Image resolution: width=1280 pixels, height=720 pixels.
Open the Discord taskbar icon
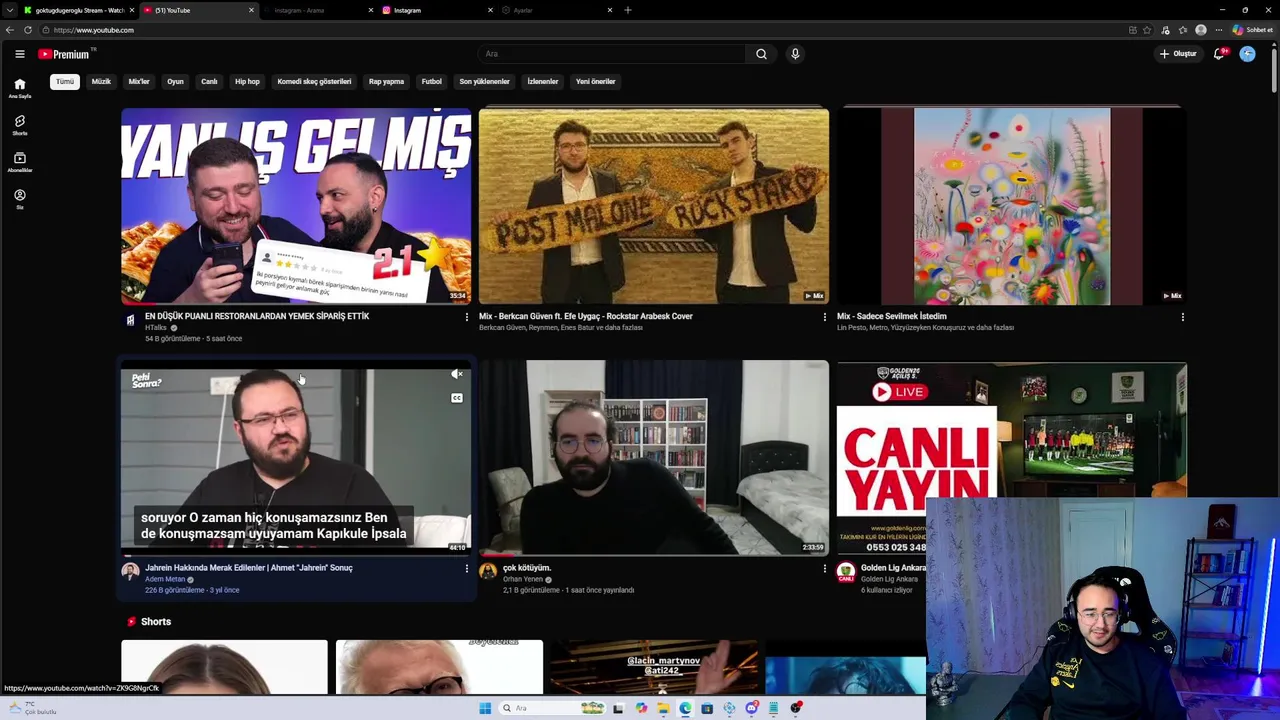[751, 708]
